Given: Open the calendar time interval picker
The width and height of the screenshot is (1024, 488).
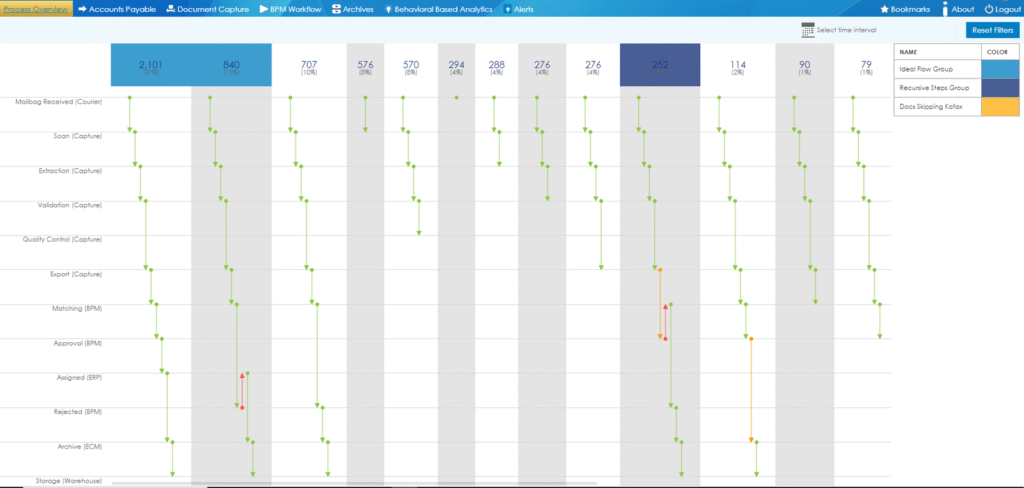Looking at the screenshot, I should point(807,30).
